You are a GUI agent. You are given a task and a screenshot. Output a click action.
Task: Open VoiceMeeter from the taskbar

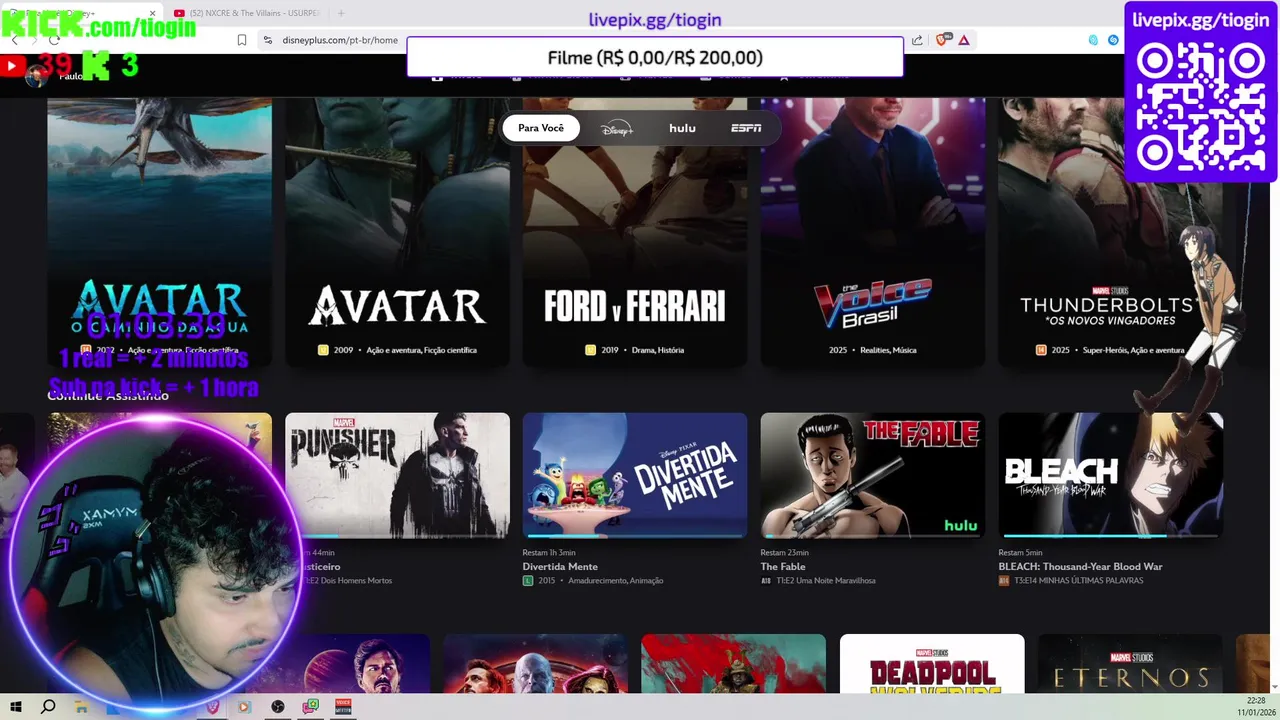[x=343, y=707]
